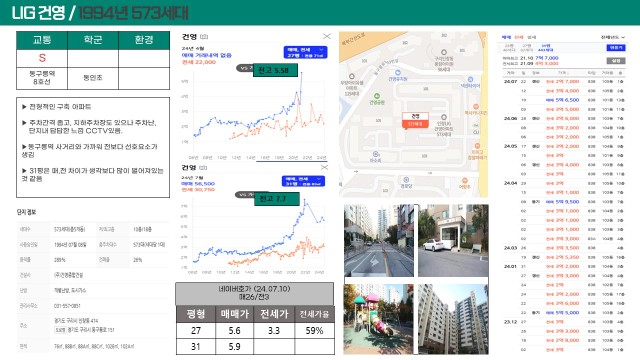The image size is (640, 360).
Task: Click the 매매최고 7억 7,000 value
Action: [x=547, y=58]
